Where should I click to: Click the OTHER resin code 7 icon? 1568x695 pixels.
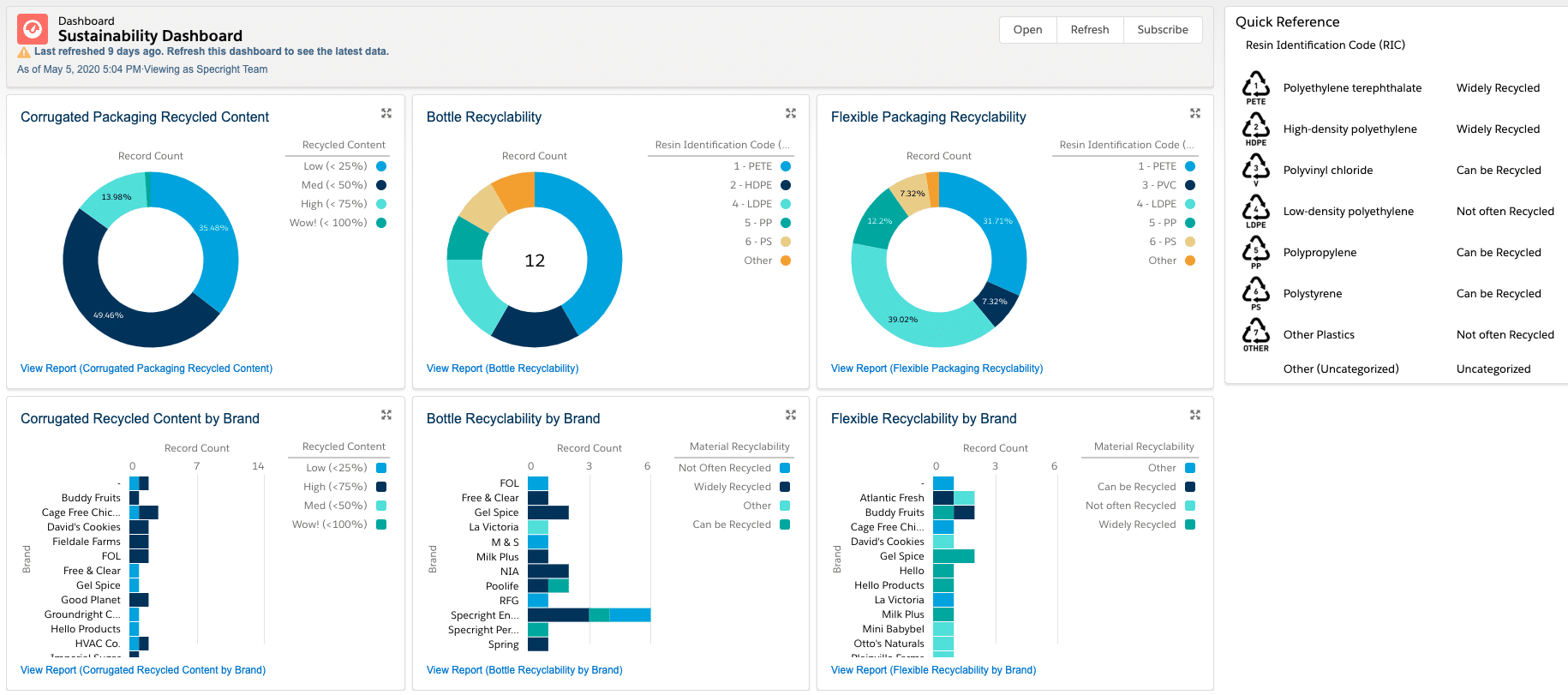coord(1256,334)
